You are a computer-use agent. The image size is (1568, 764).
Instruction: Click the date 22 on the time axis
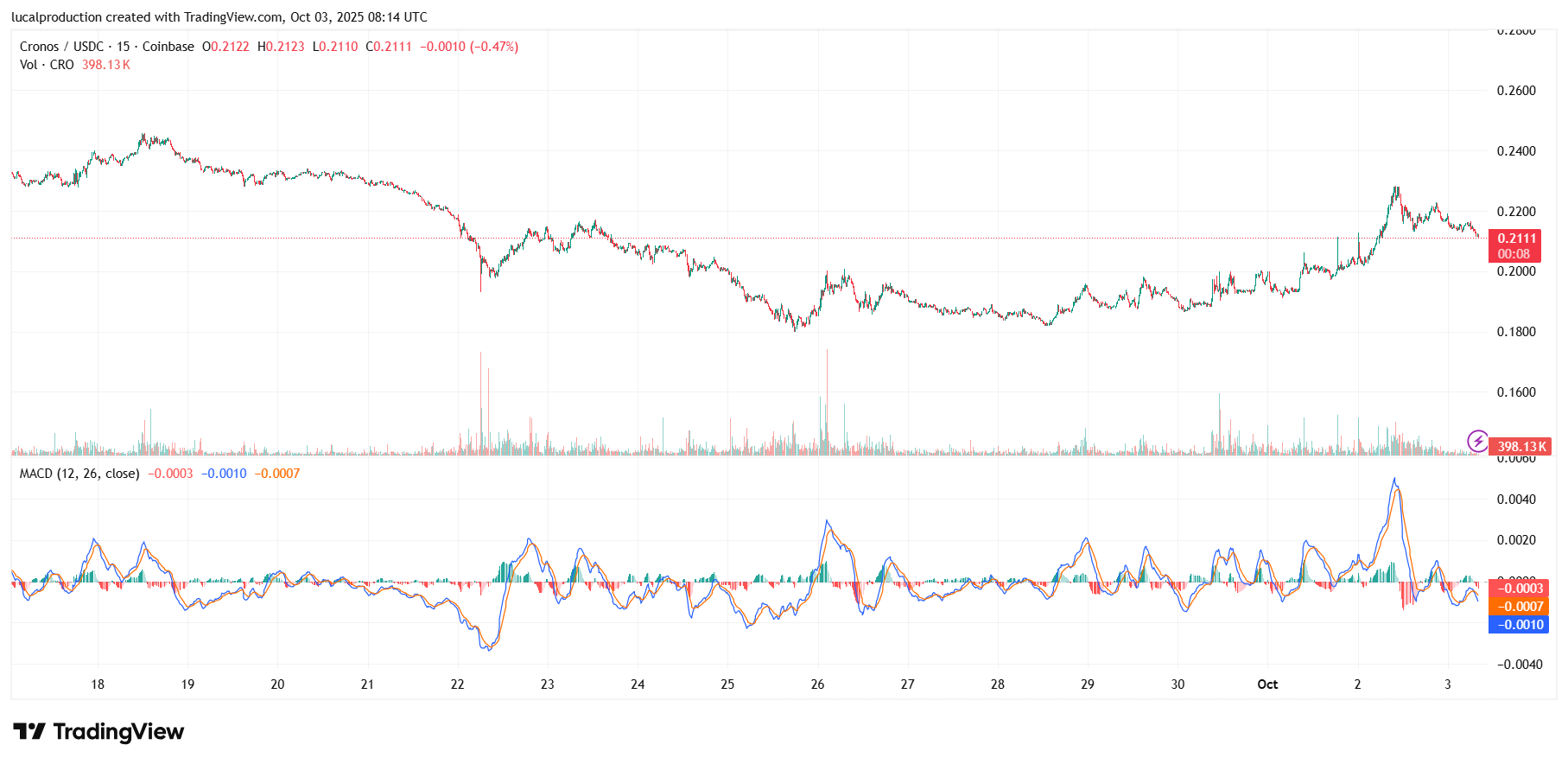click(457, 684)
